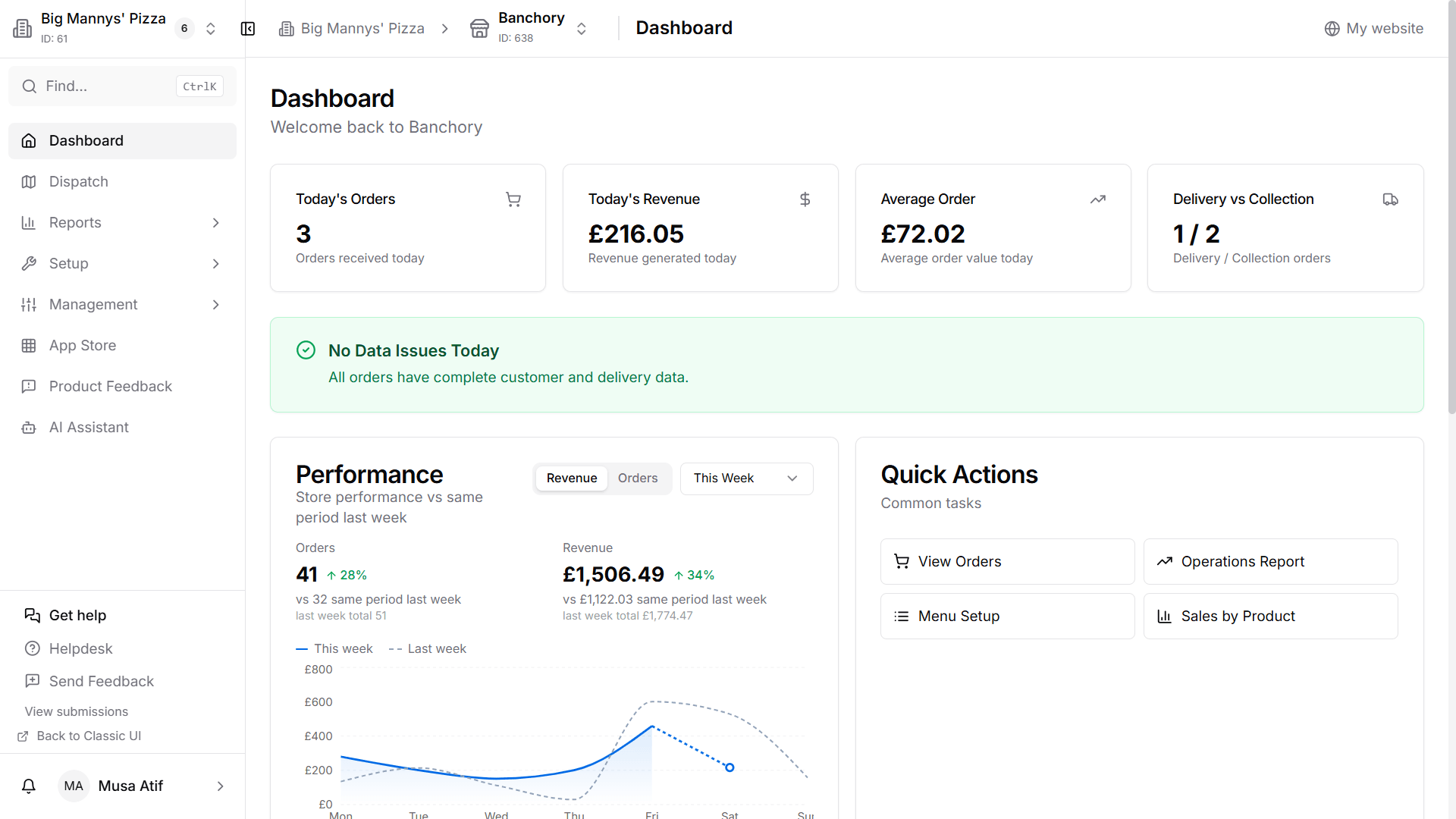Click the Banchory store icon in breadcrumb
This screenshot has height=819, width=1456.
coord(480,29)
